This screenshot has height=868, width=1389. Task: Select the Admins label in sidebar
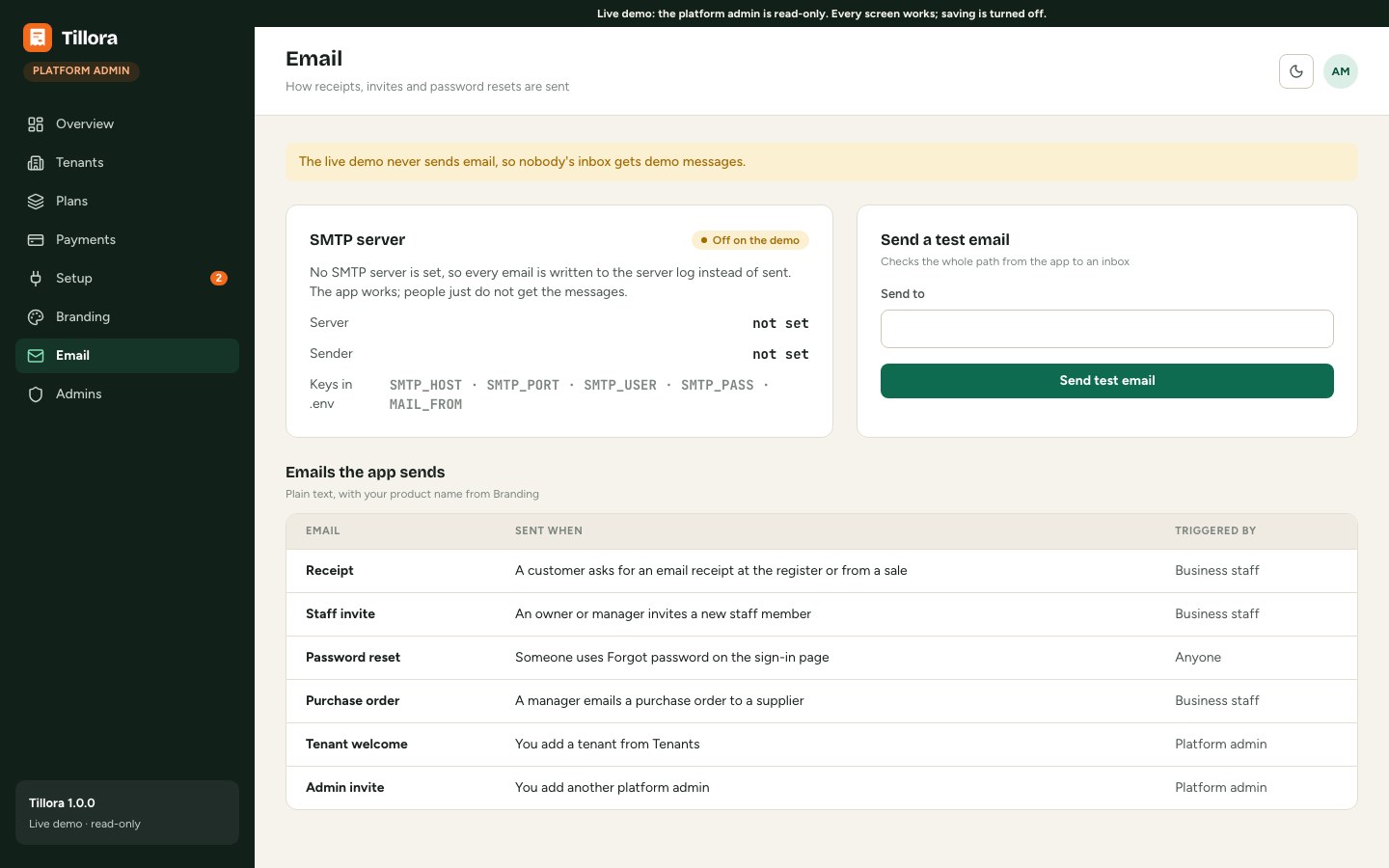click(x=79, y=393)
